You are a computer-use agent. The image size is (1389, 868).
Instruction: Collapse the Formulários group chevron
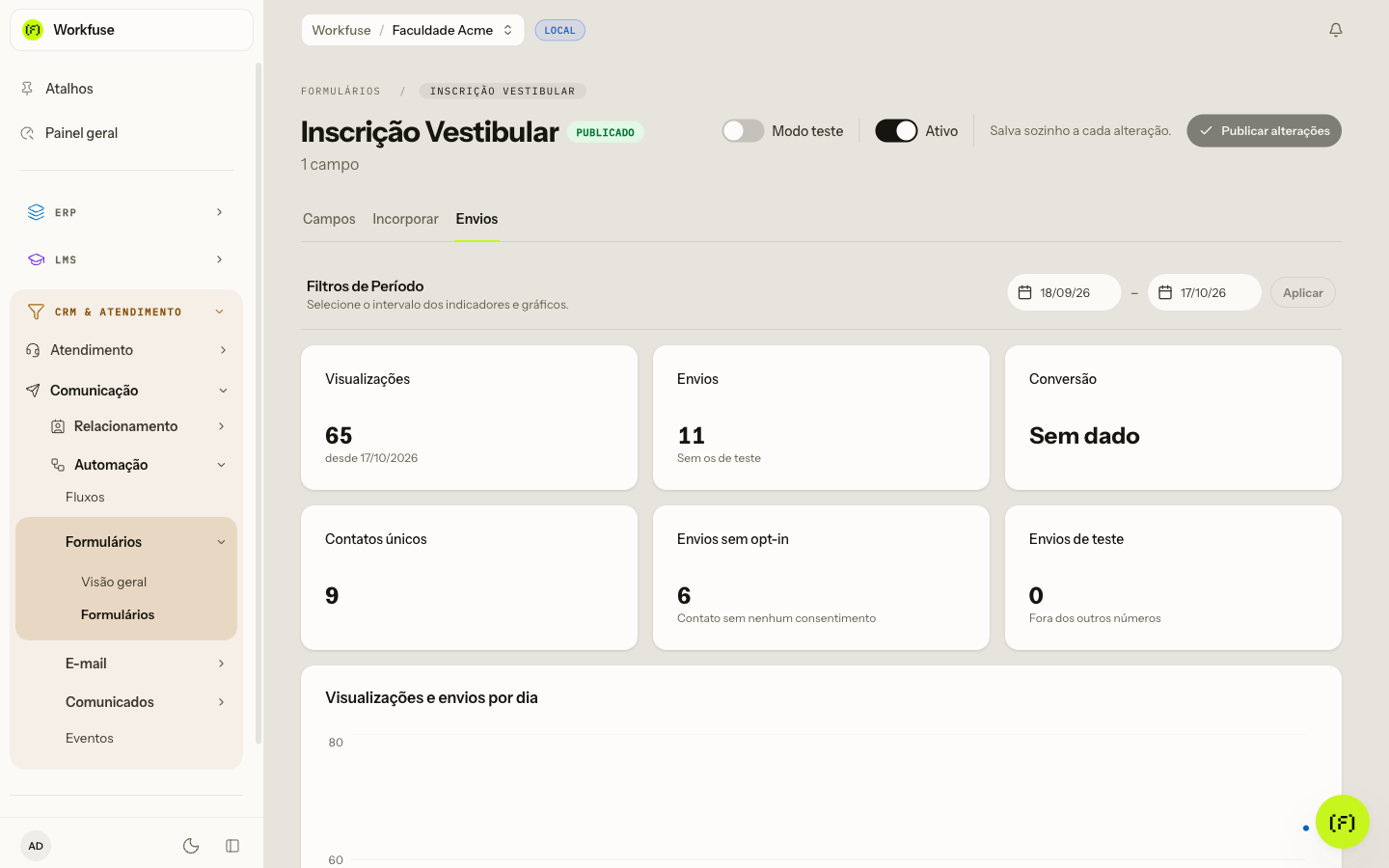222,542
